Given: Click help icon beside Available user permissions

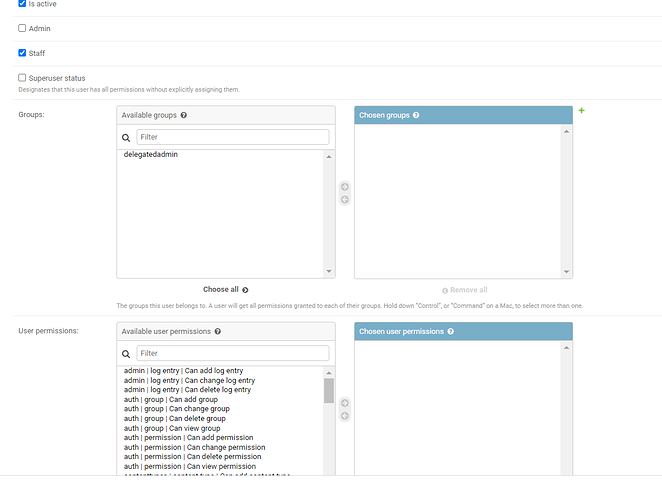Looking at the screenshot, I should click(x=217, y=332).
